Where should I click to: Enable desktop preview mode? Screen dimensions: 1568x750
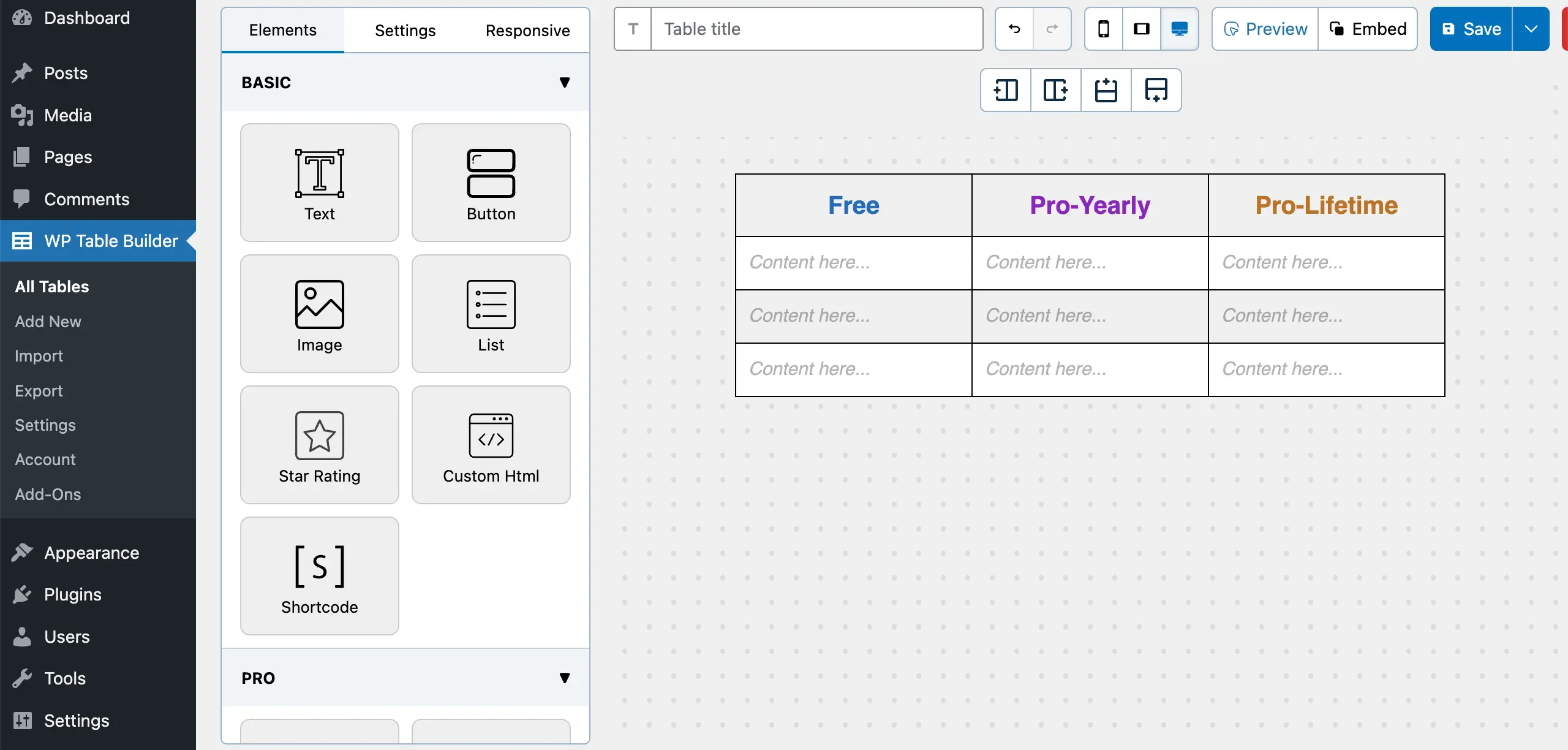[1179, 29]
